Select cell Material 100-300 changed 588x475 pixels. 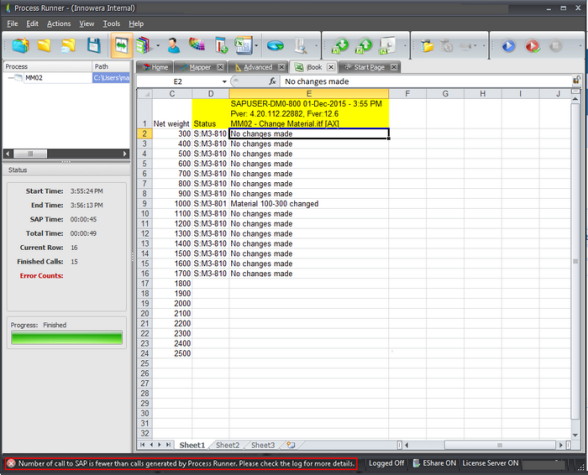pos(309,204)
